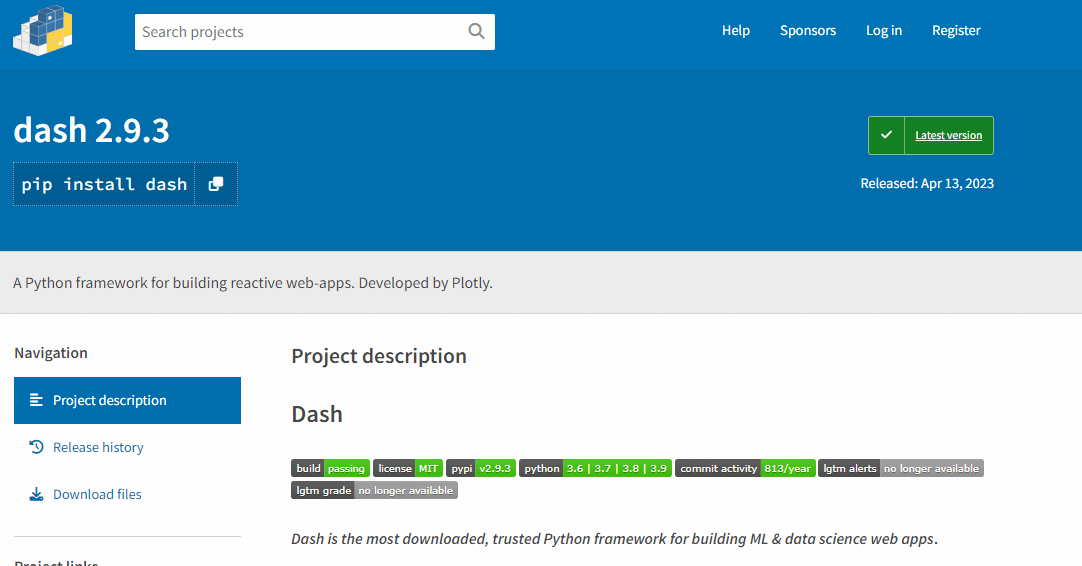Viewport: 1082px width, 566px height.
Task: Click the build passing badge
Action: click(x=330, y=468)
